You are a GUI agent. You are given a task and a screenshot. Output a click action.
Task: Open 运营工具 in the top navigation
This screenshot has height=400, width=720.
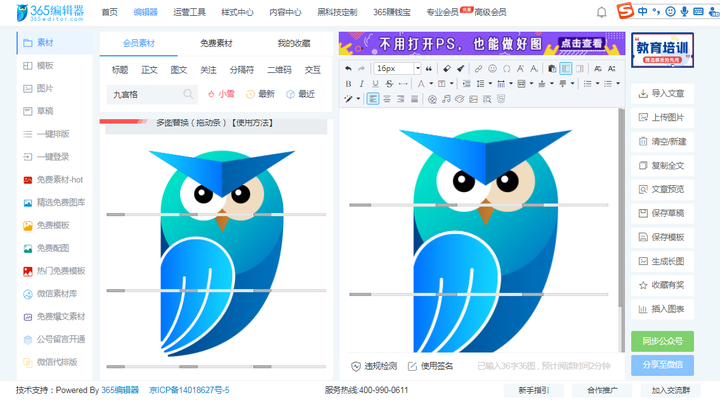(x=189, y=12)
